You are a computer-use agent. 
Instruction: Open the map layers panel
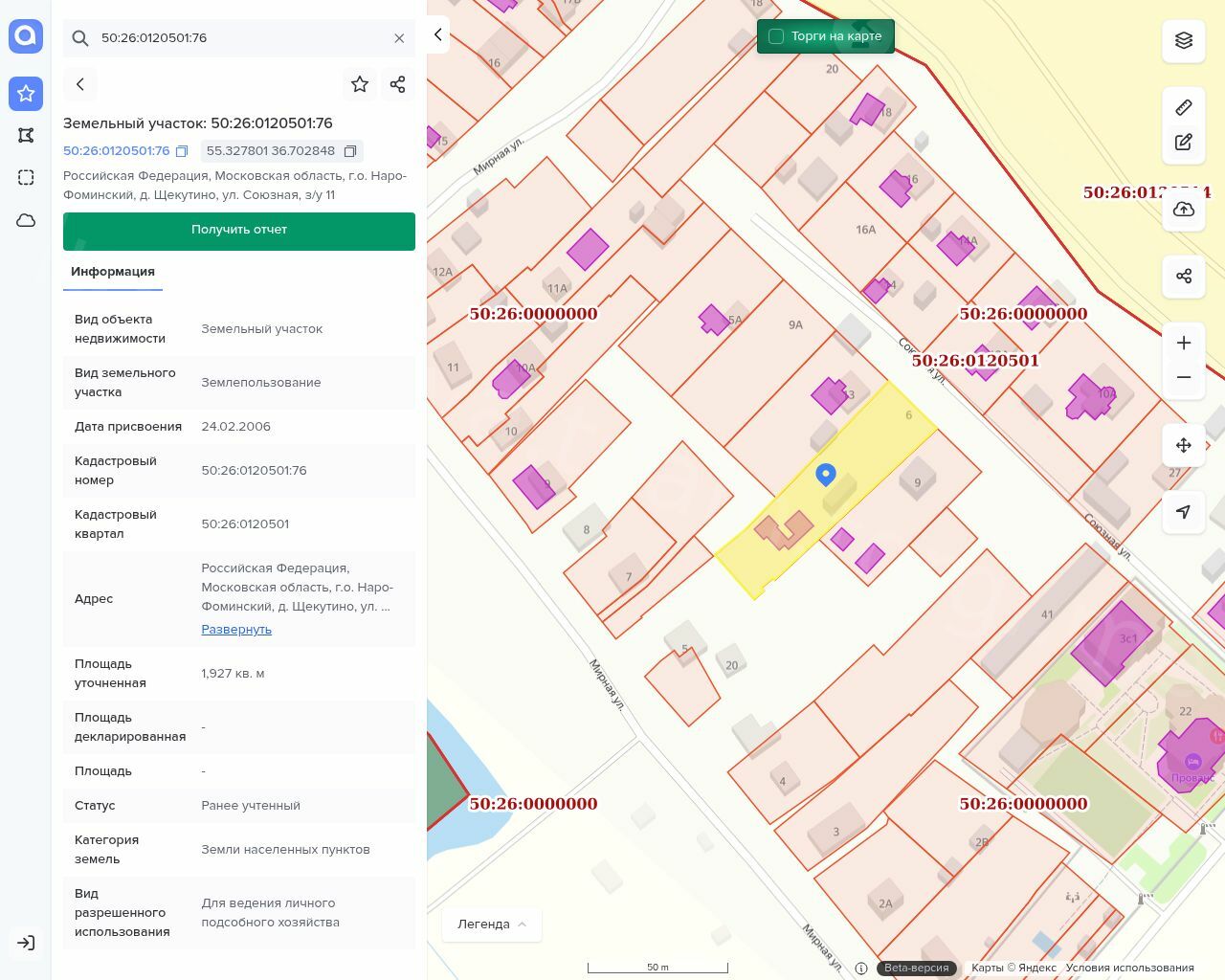click(x=1184, y=40)
